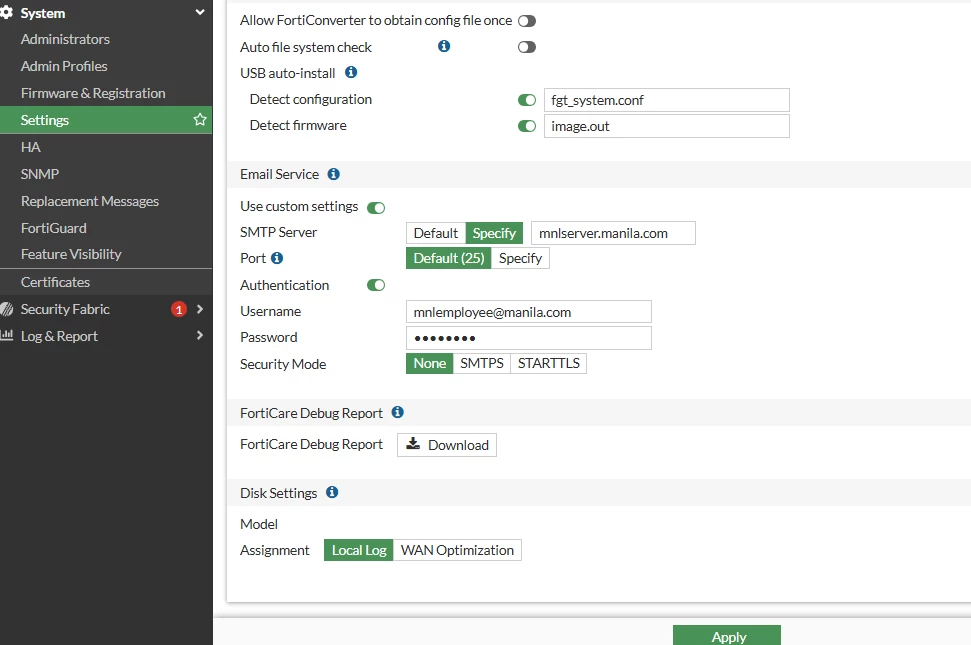The width and height of the screenshot is (971, 645).
Task: Toggle the Authentication switch
Action: tap(376, 285)
